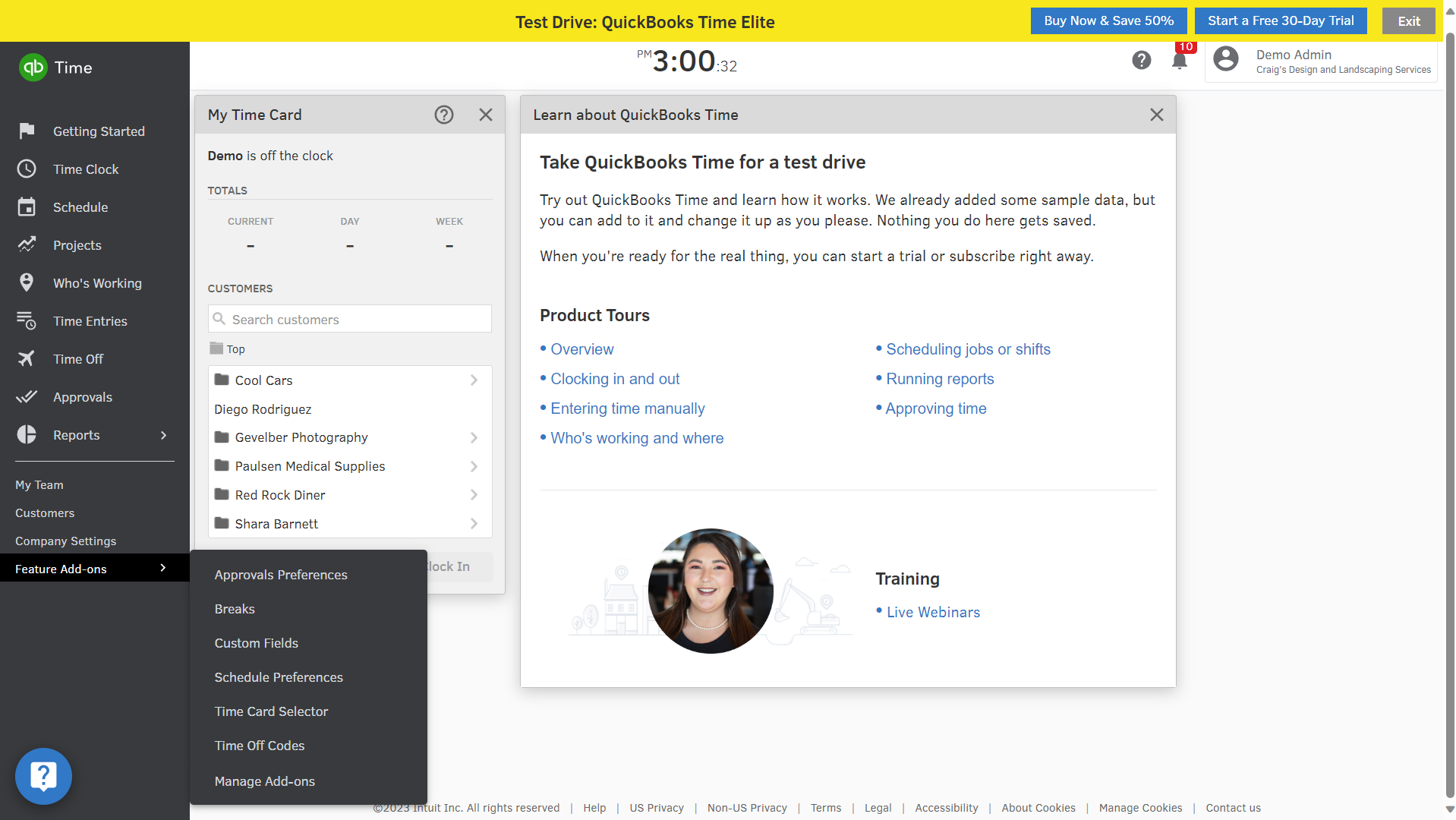Screen dimensions: 1456x820
Task: Click the search magnifier in customers field
Action: tap(219, 319)
